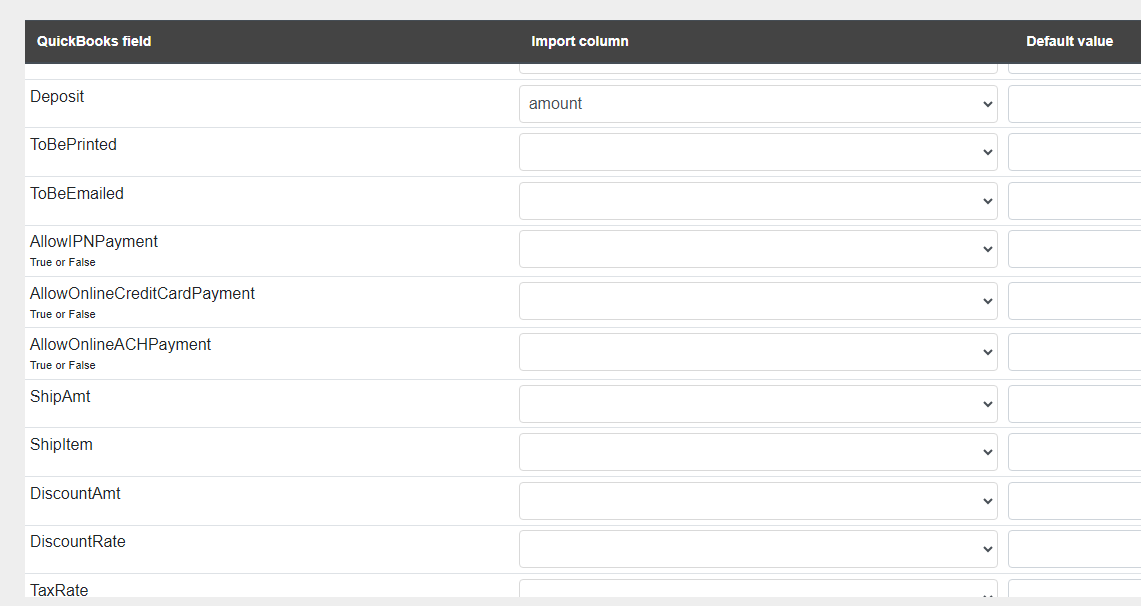The image size is (1141, 606).
Task: Click the Default value column header
Action: [x=1069, y=41]
